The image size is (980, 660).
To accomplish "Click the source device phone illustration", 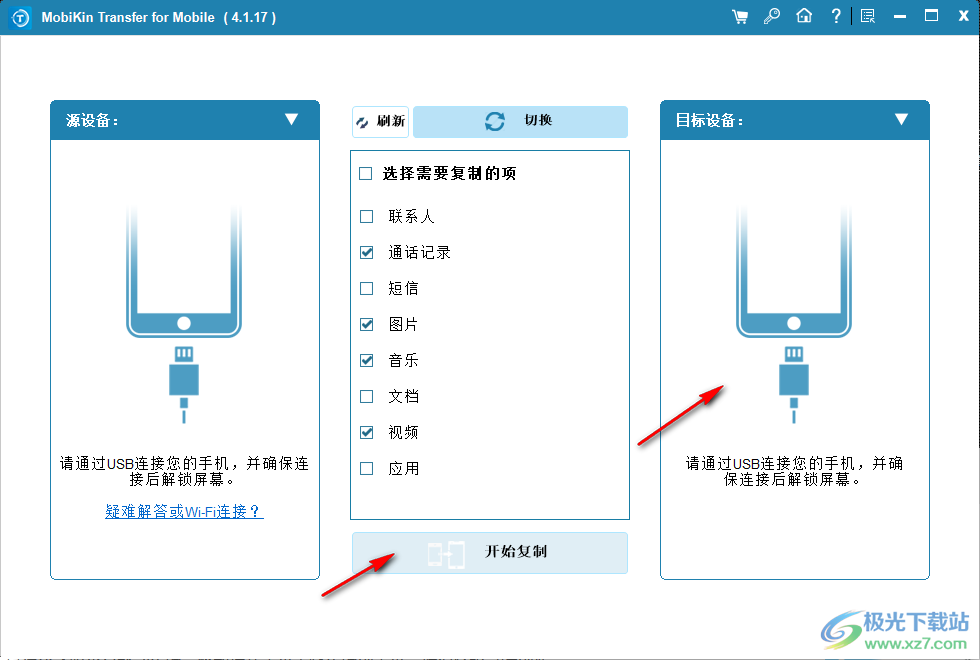I will click(x=184, y=270).
